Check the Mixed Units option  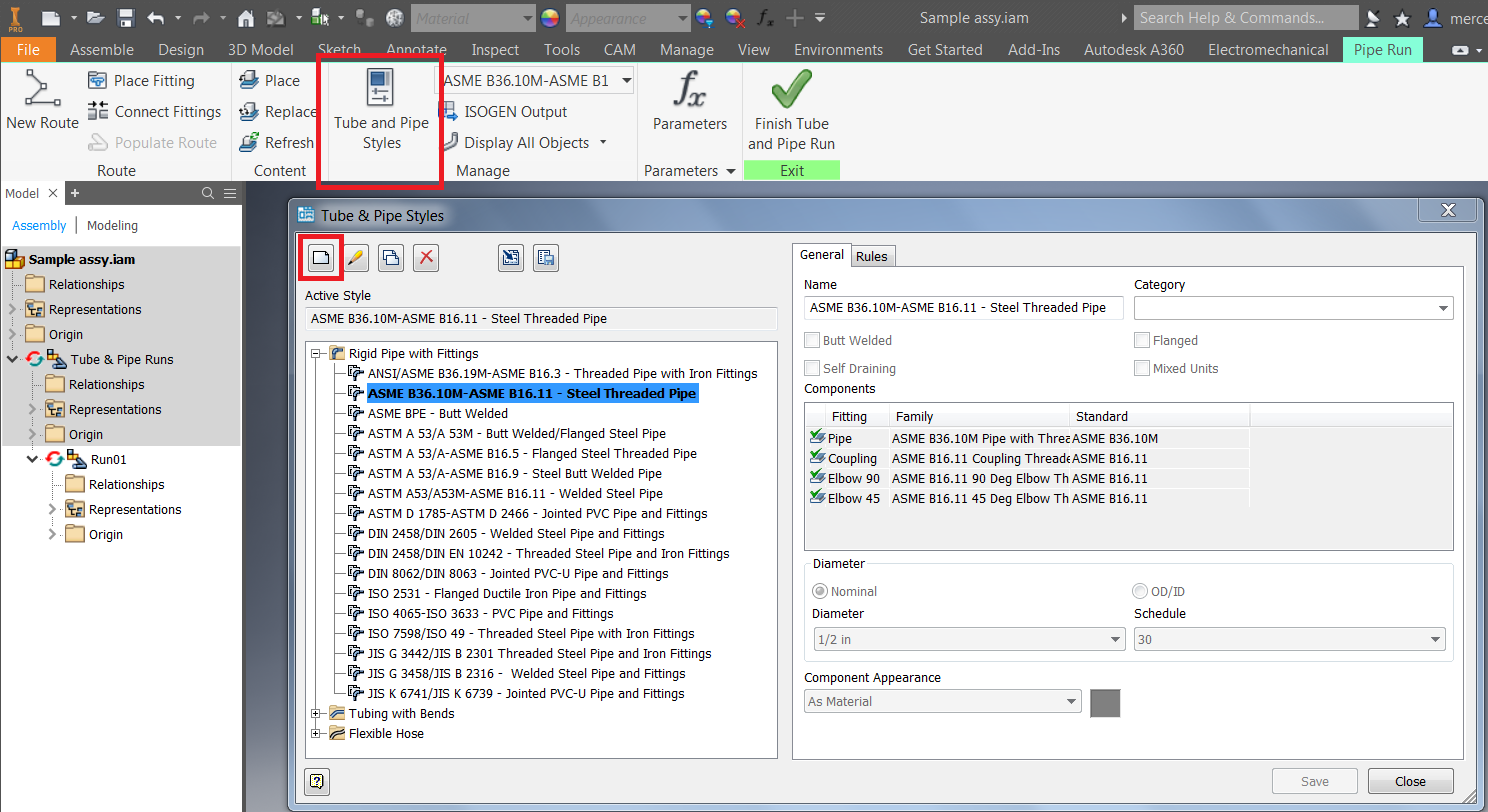point(1141,368)
